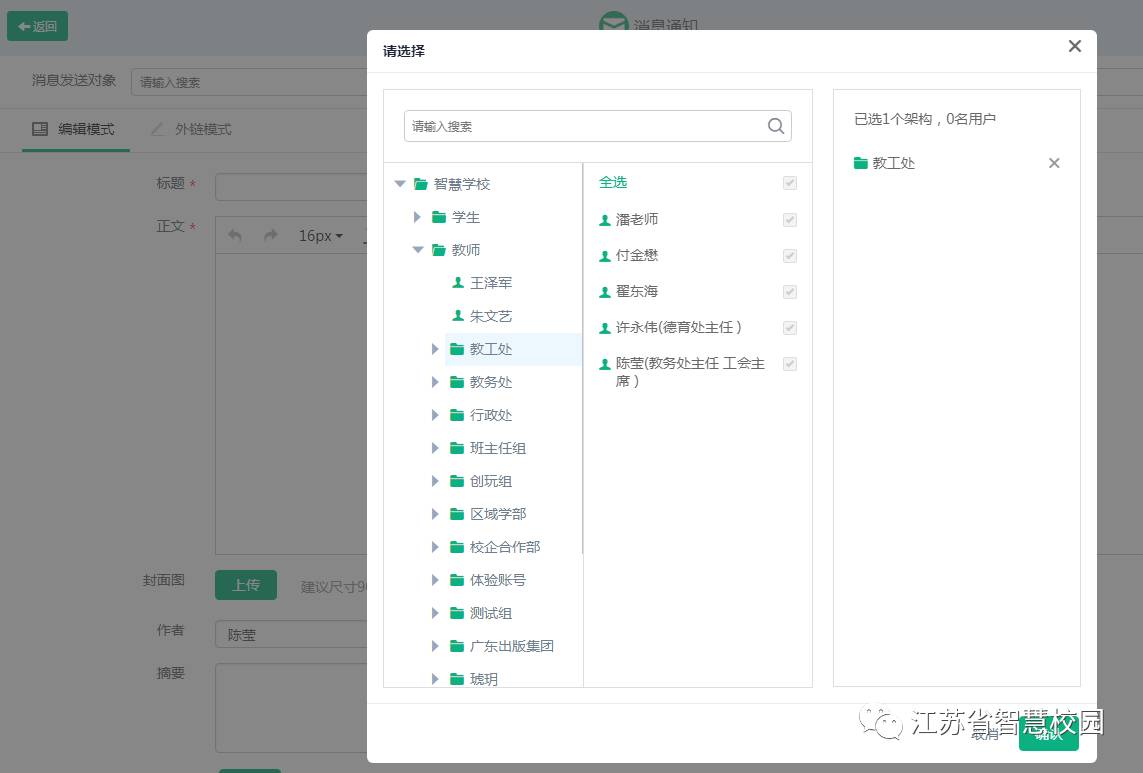Remove 教工处 from the selected list
This screenshot has width=1143, height=773.
point(1054,163)
